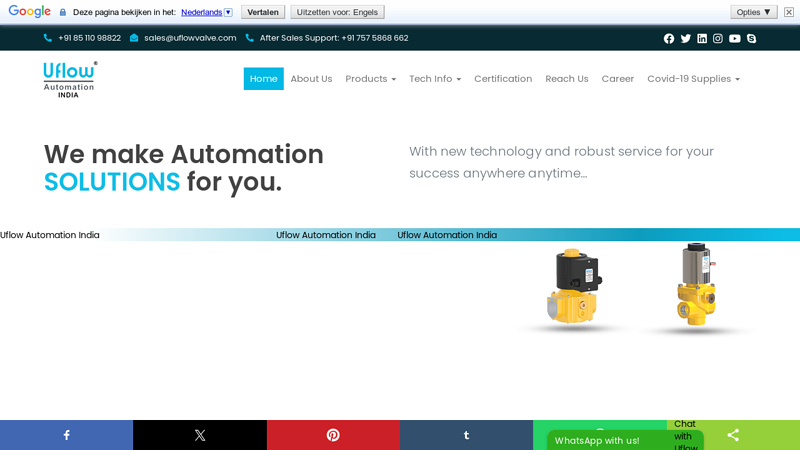Click the Uflow Automation India logo
Image resolution: width=800 pixels, height=450 pixels.
click(x=70, y=80)
